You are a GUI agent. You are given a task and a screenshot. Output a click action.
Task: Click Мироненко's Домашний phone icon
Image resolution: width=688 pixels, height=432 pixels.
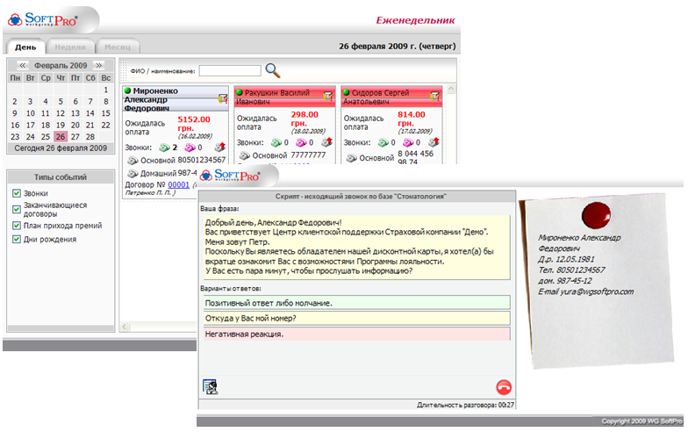(132, 172)
